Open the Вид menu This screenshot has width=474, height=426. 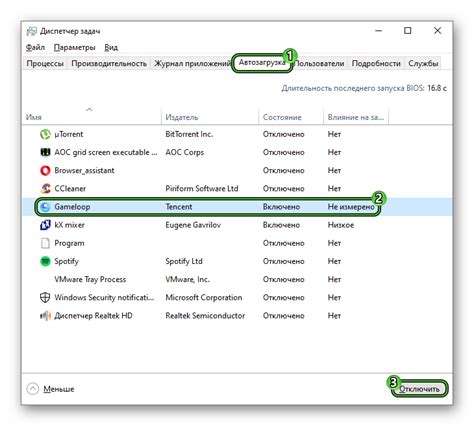(x=111, y=47)
